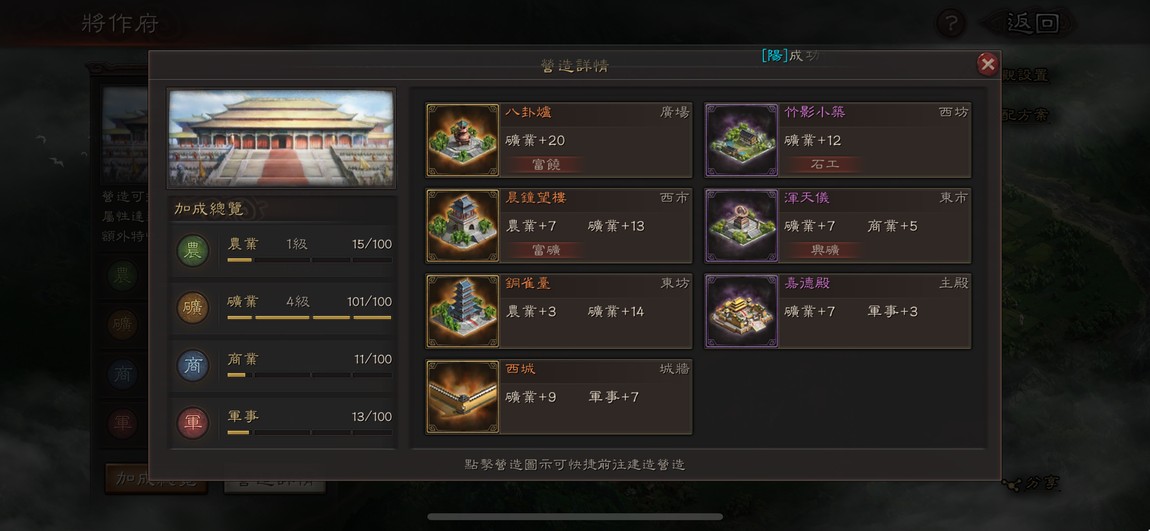Select the red 軍 military badge
Image resolution: width=1150 pixels, height=531 pixels.
point(193,423)
